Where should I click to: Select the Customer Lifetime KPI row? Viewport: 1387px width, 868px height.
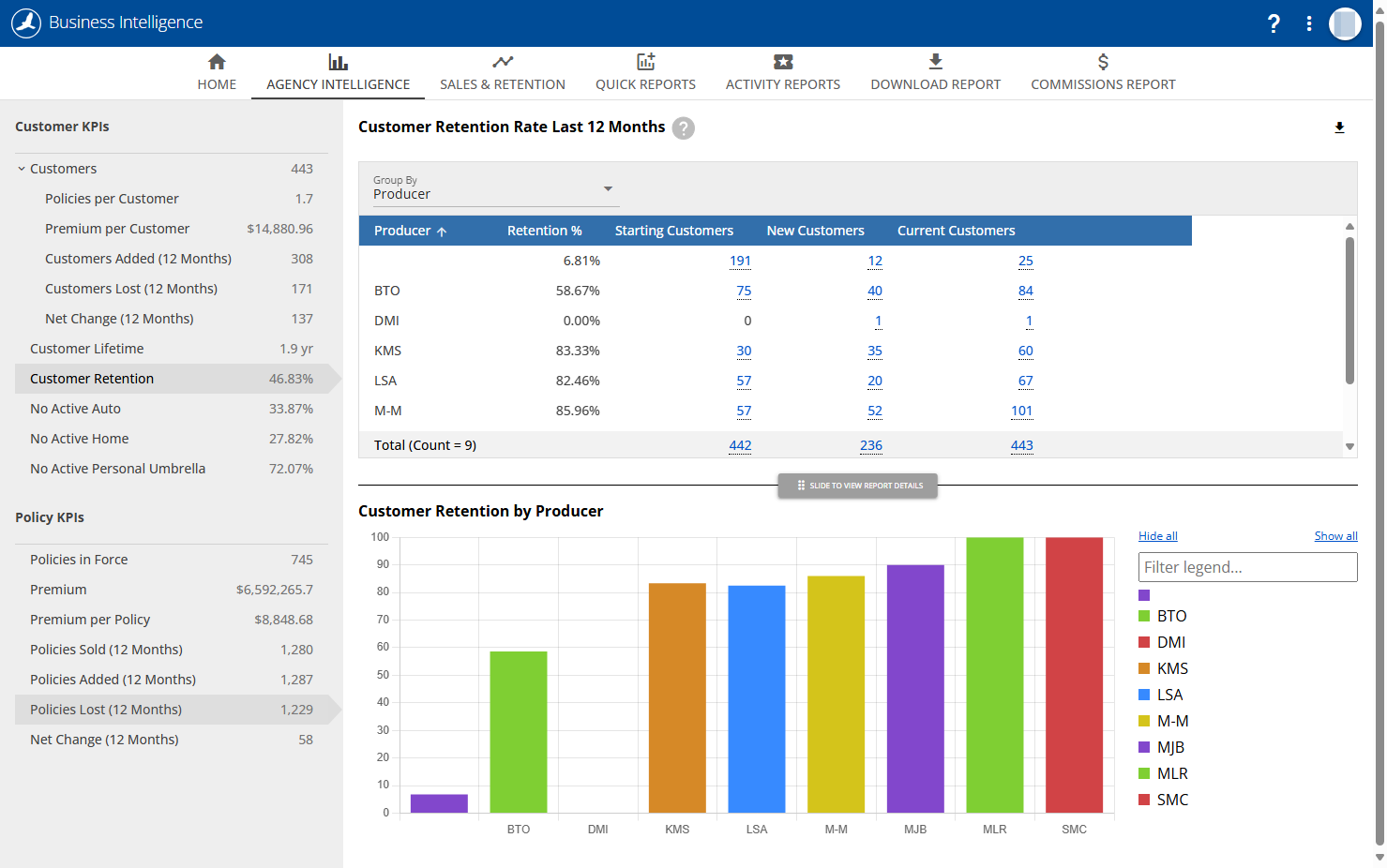click(x=172, y=349)
